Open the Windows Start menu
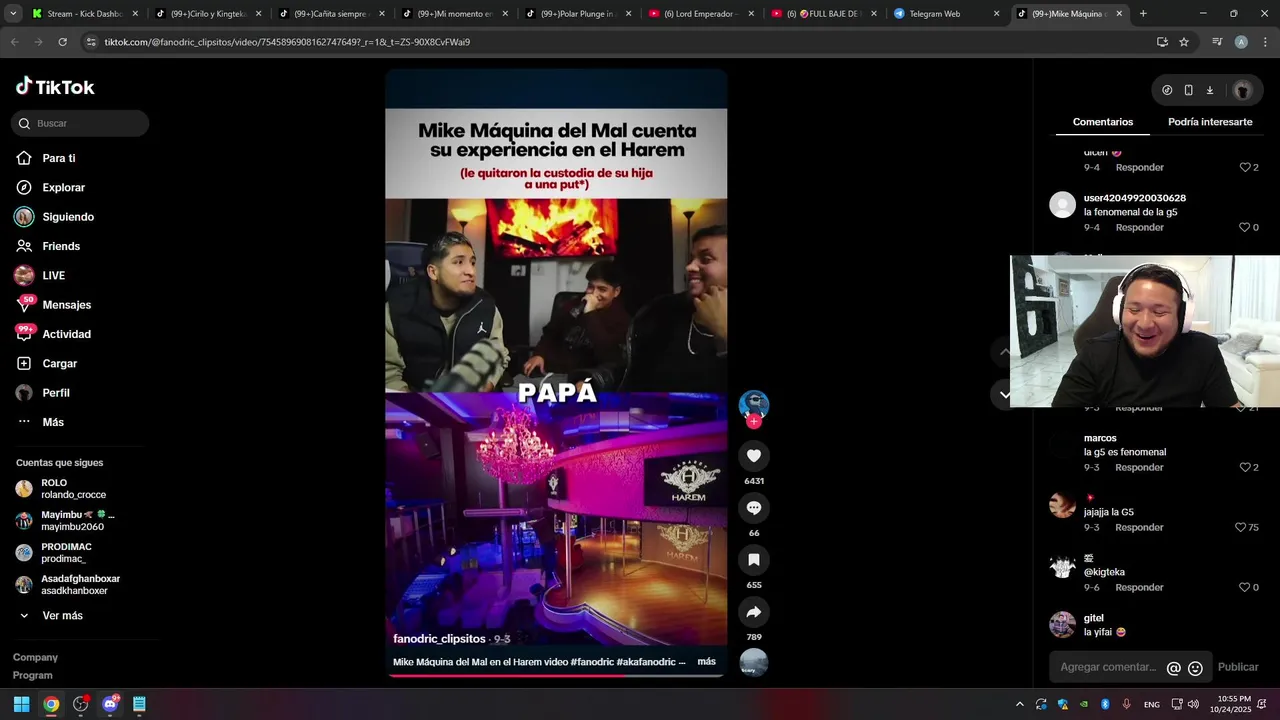The image size is (1280, 720). click(x=21, y=704)
